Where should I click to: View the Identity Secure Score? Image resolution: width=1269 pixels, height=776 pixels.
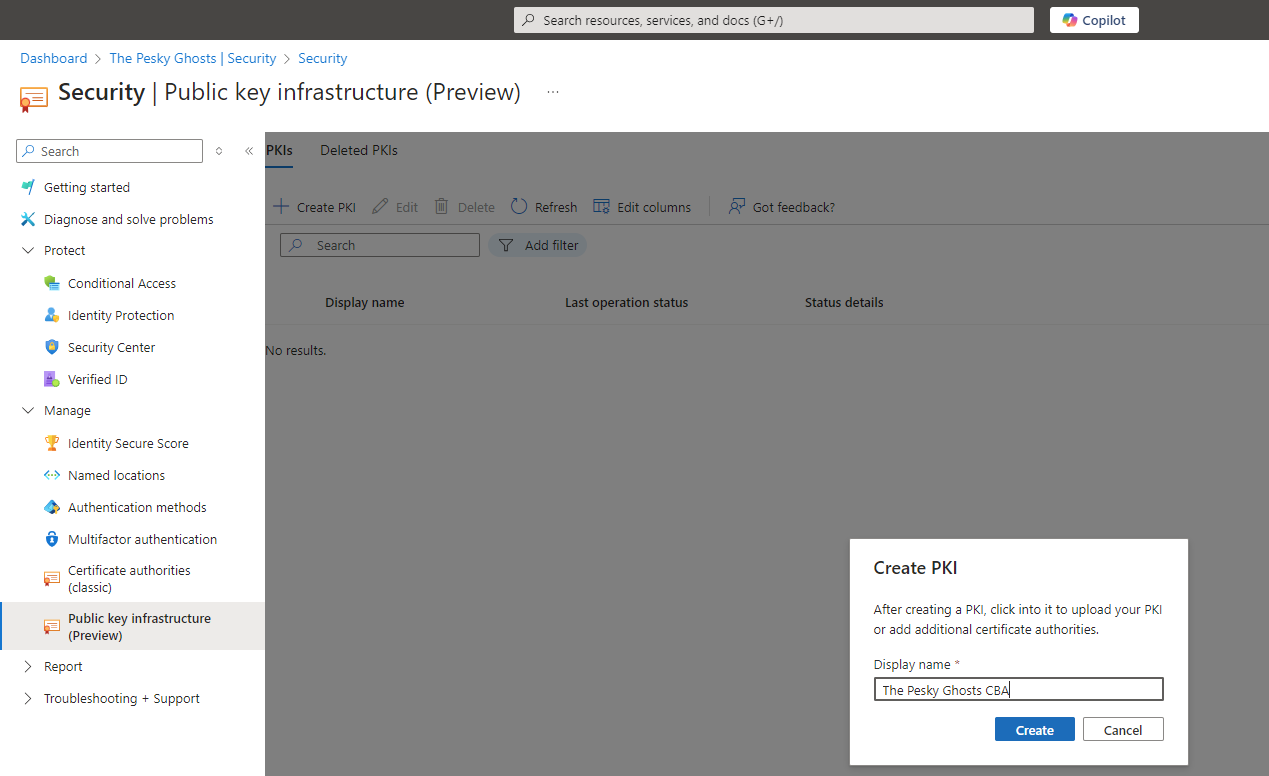pyautogui.click(x=128, y=443)
